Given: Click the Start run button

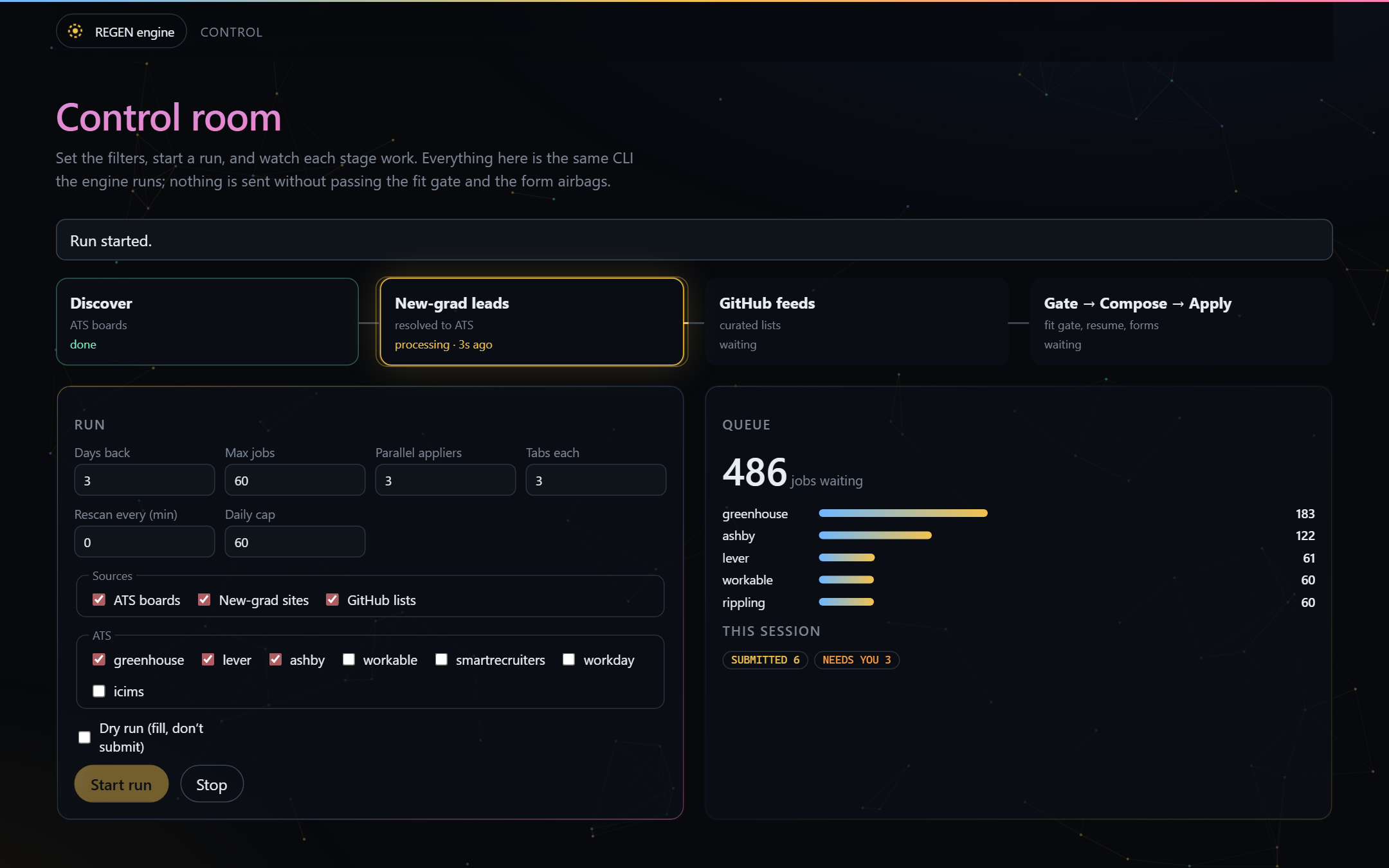Looking at the screenshot, I should coord(122,784).
